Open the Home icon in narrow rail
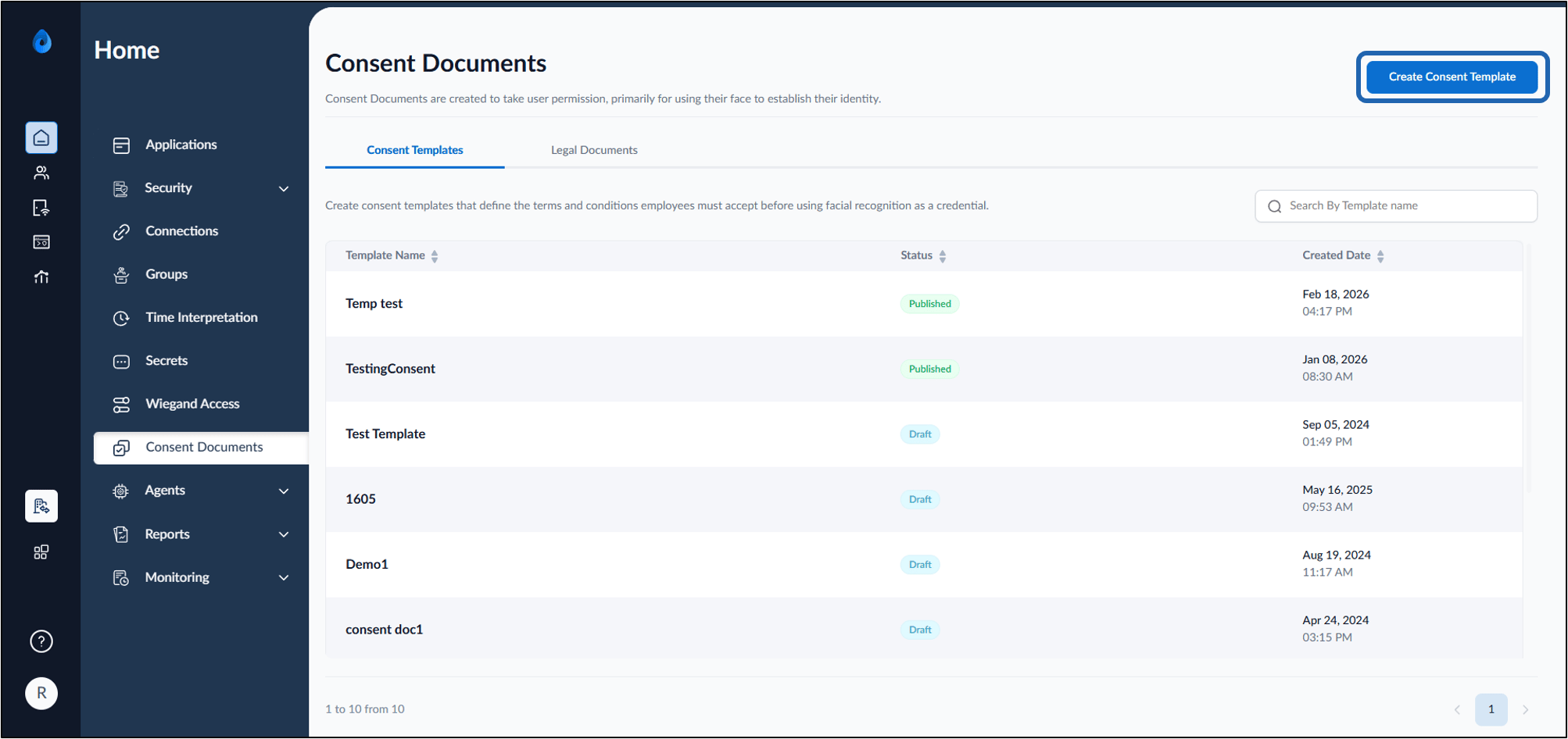 coord(41,138)
